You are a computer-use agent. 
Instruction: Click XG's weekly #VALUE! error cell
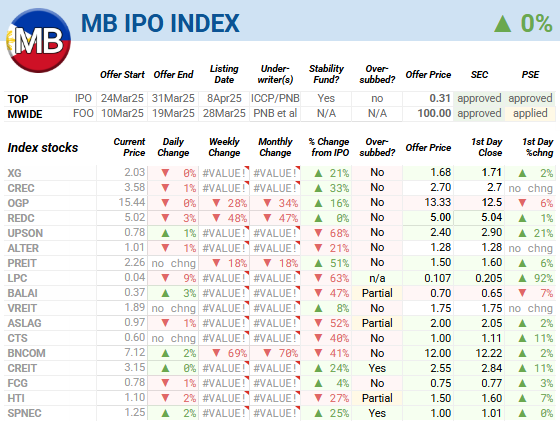pyautogui.click(x=224, y=173)
